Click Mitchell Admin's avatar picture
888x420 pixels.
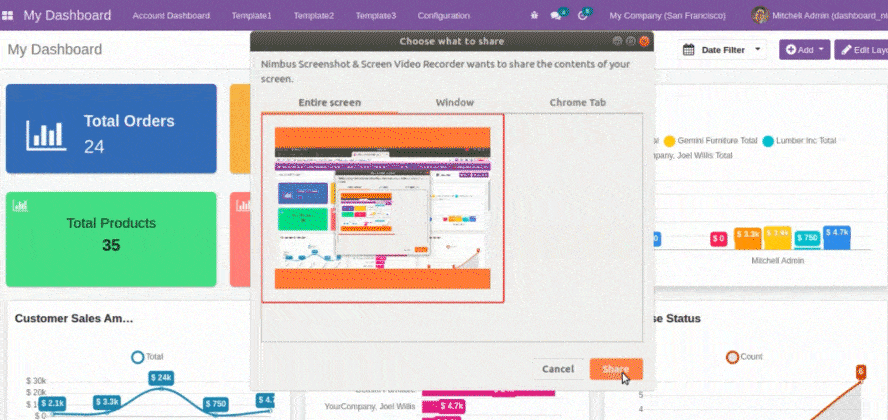[x=760, y=16]
